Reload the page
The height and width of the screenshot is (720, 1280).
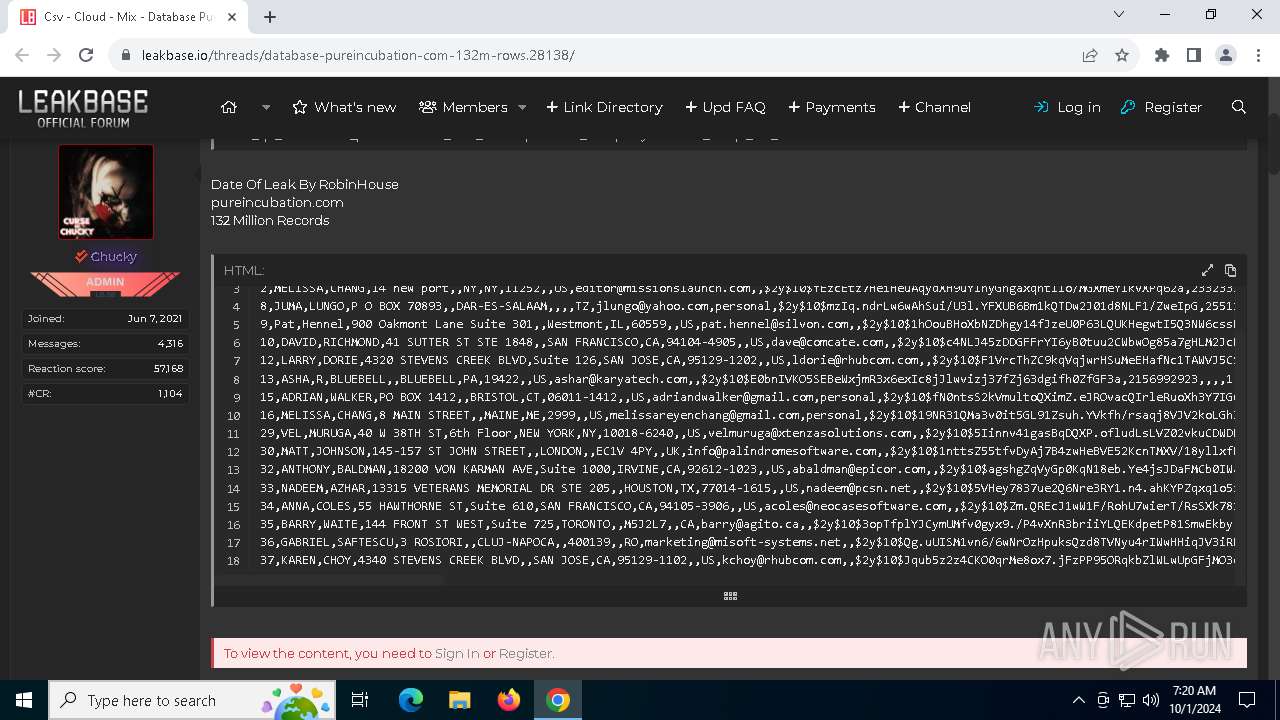pos(86,55)
